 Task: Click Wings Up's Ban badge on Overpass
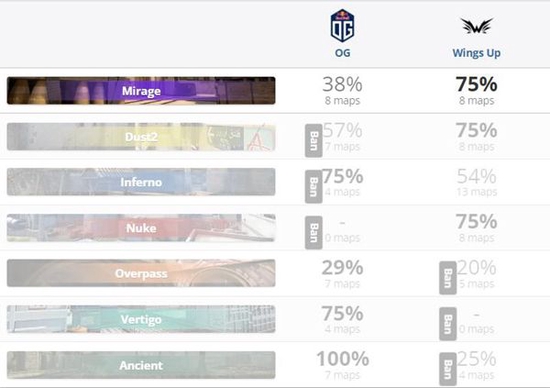point(448,278)
